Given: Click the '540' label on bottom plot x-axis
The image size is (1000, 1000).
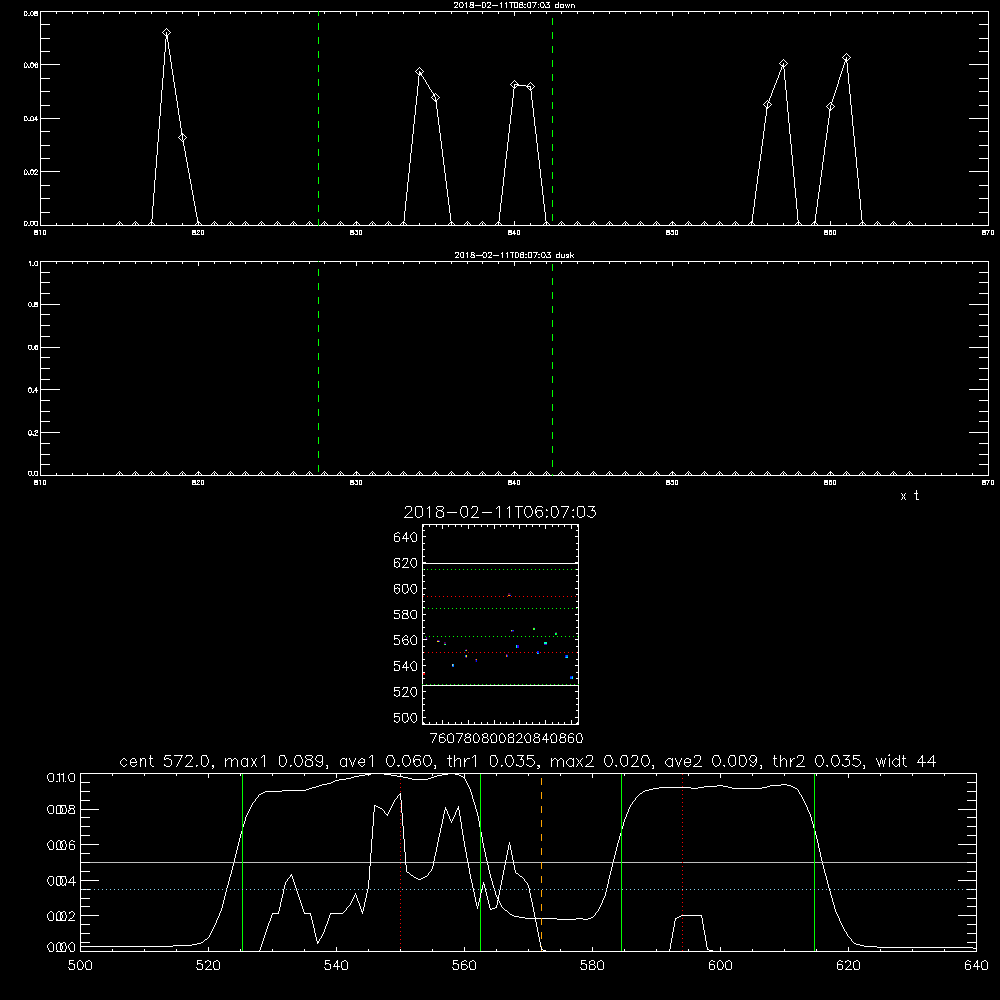Looking at the screenshot, I should (336, 966).
